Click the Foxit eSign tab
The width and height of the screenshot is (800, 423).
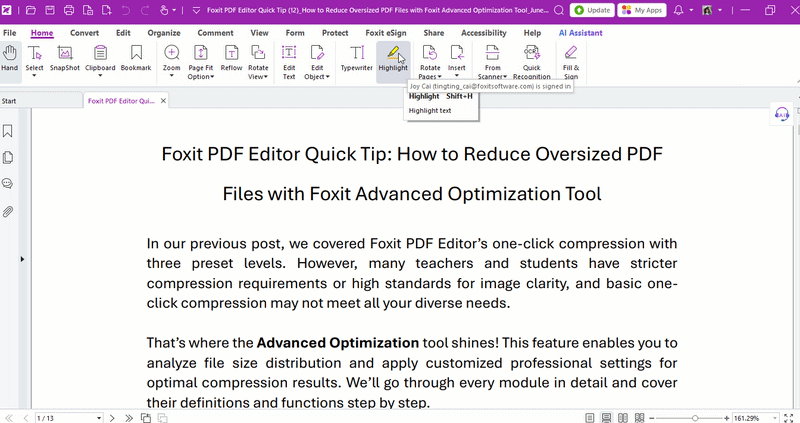386,33
